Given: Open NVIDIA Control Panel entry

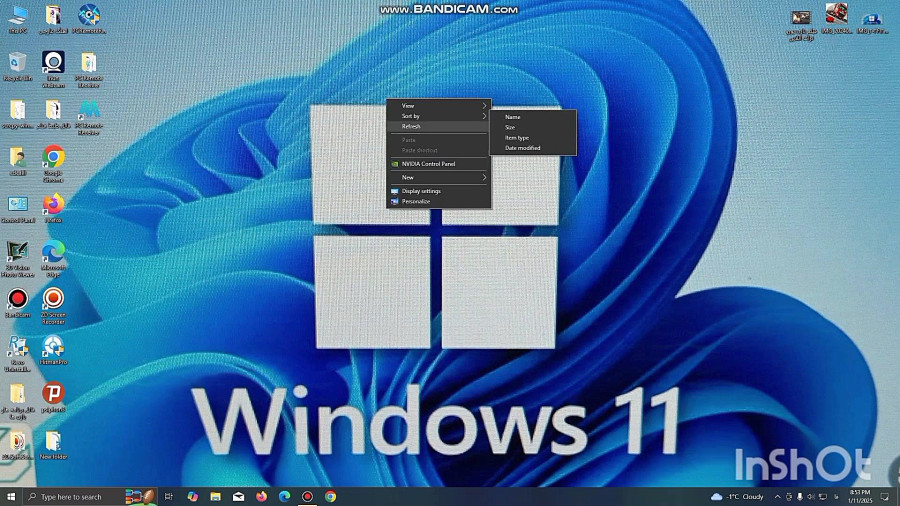Looking at the screenshot, I should click(439, 164).
